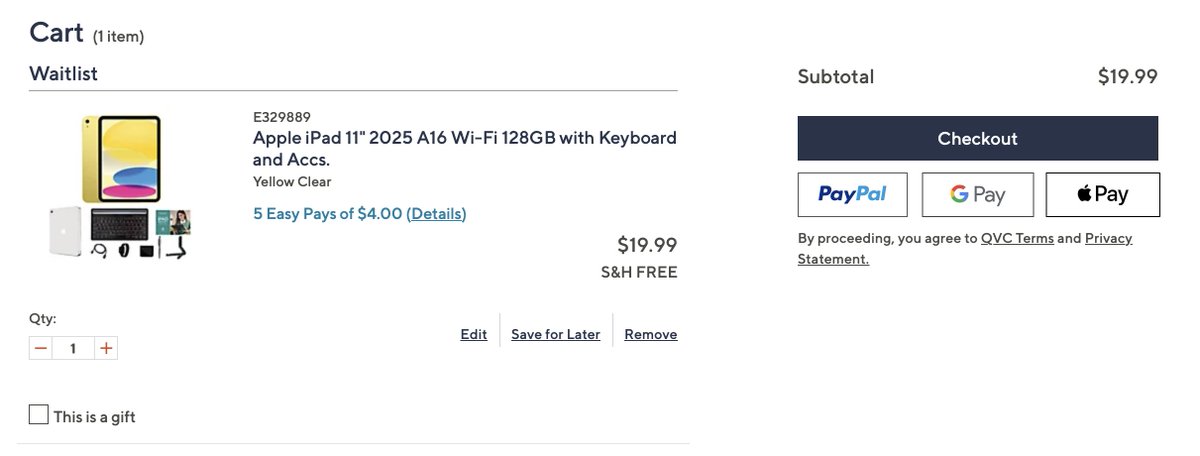Open the Privacy Statement link
1200x456 pixels.
pos(1108,239)
